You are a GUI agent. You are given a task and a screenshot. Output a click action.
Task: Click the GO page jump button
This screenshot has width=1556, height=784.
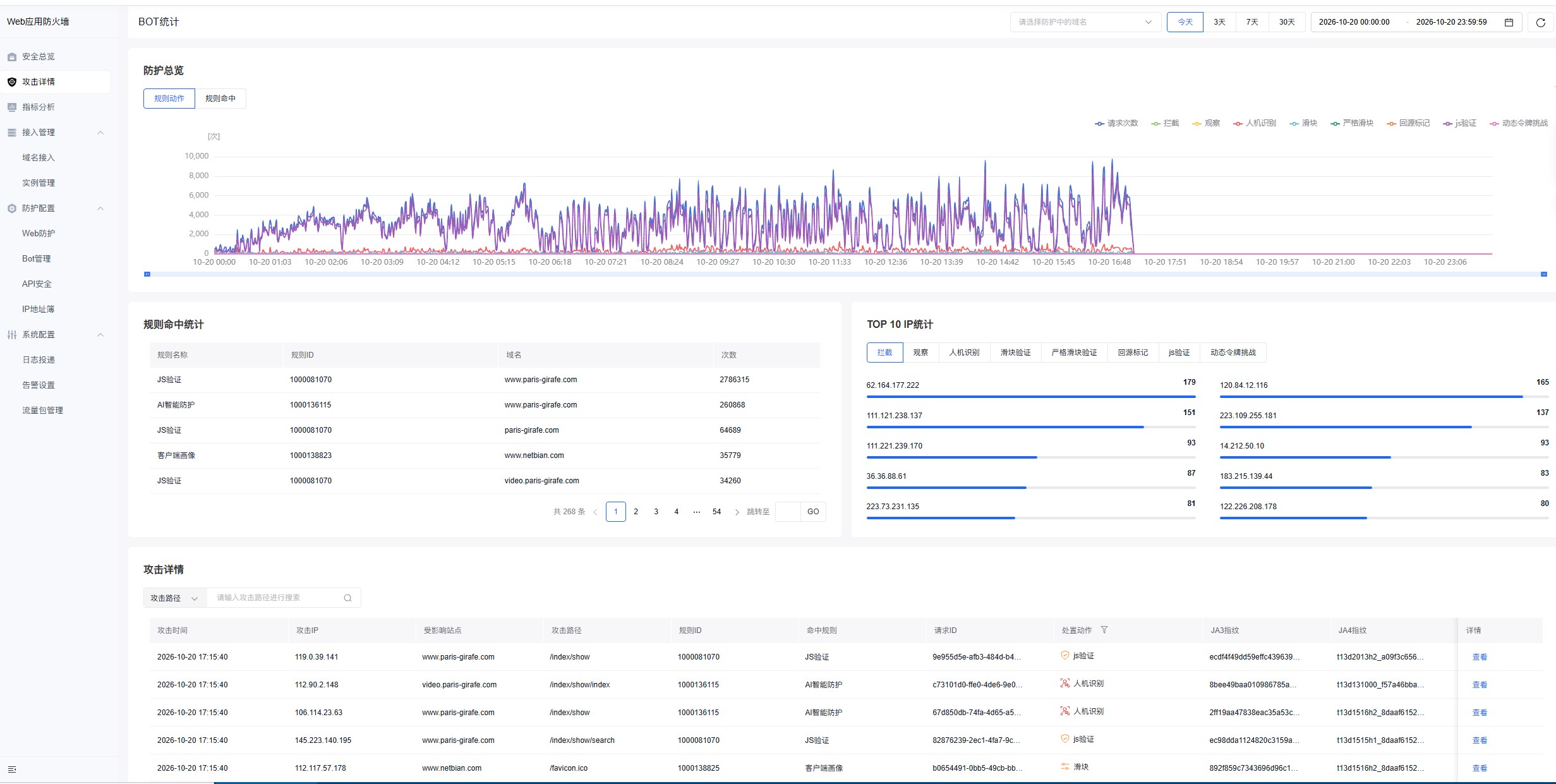point(813,512)
